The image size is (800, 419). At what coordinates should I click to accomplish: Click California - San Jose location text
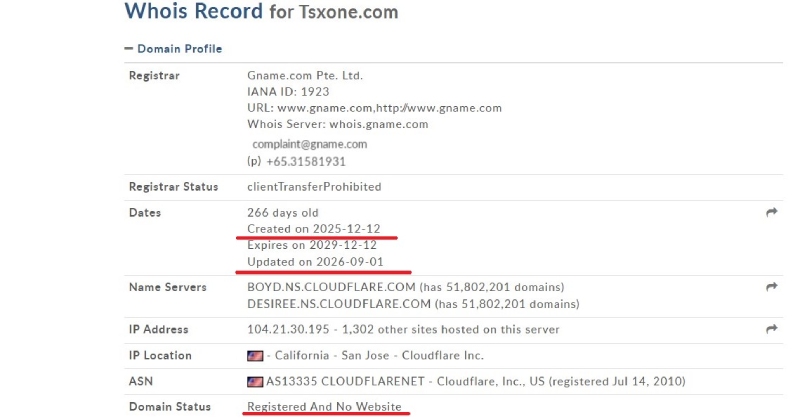332,356
